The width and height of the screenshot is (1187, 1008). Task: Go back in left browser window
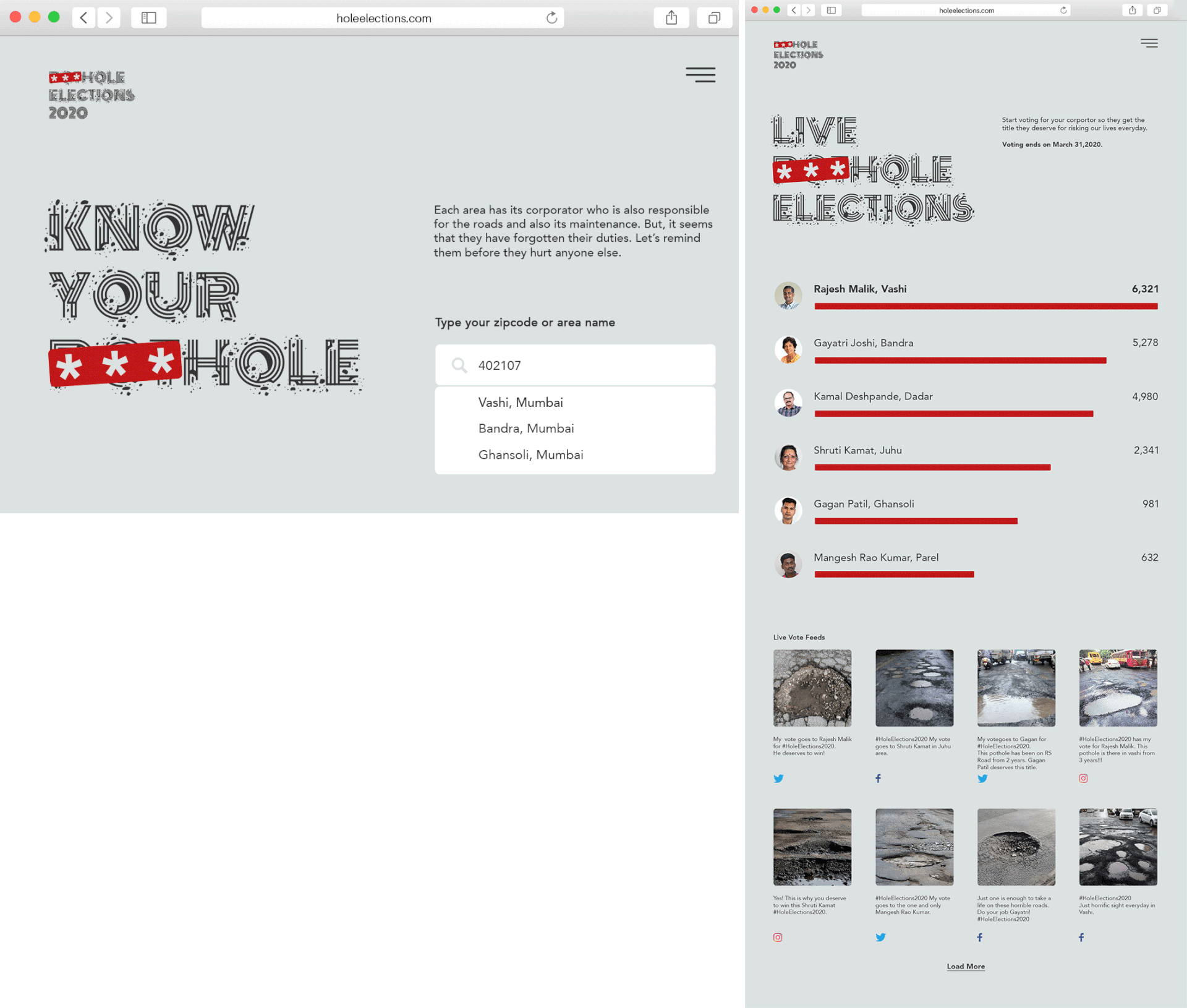click(x=84, y=18)
